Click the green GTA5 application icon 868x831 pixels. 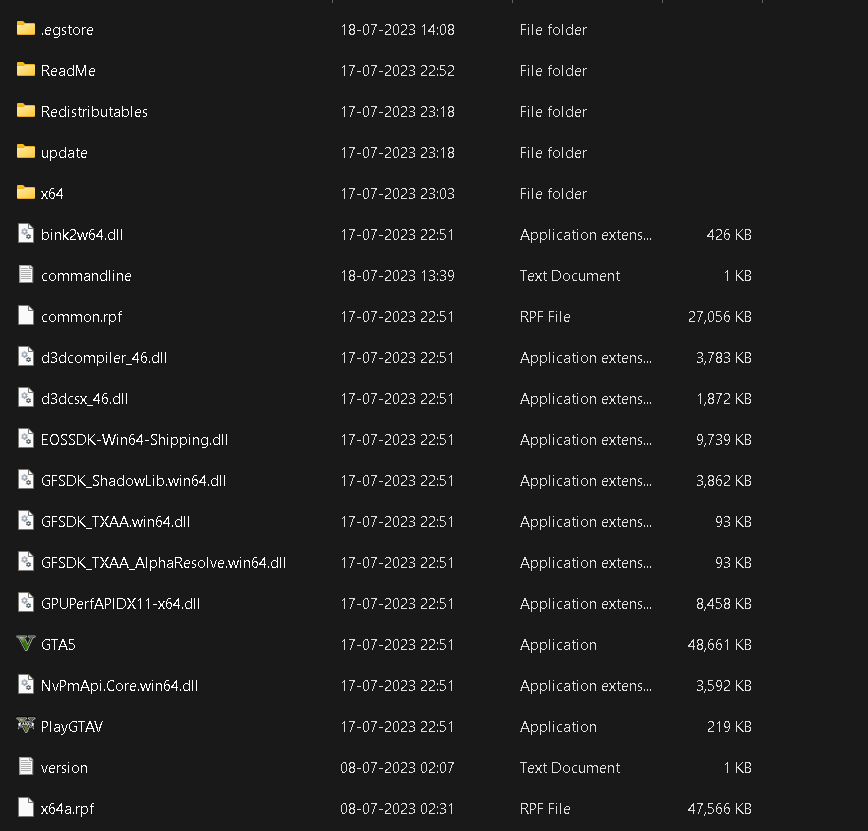25,643
